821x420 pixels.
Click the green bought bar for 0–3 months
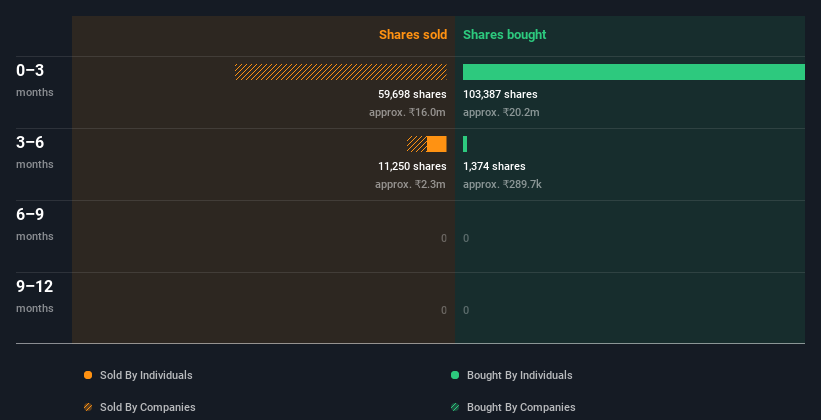pyautogui.click(x=634, y=72)
